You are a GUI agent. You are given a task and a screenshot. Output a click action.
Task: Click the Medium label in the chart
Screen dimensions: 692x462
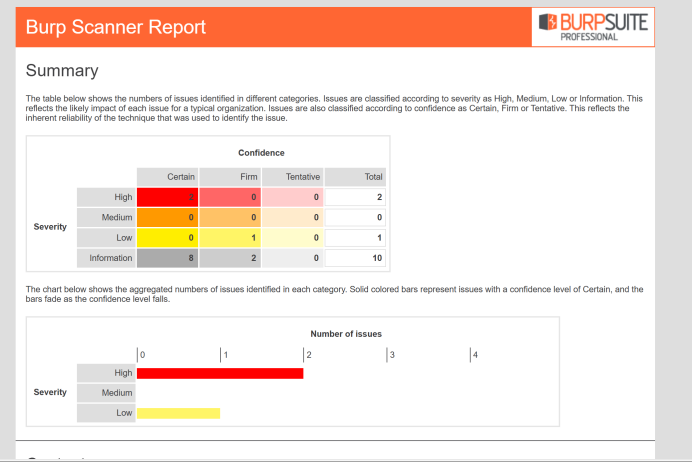[106, 393]
